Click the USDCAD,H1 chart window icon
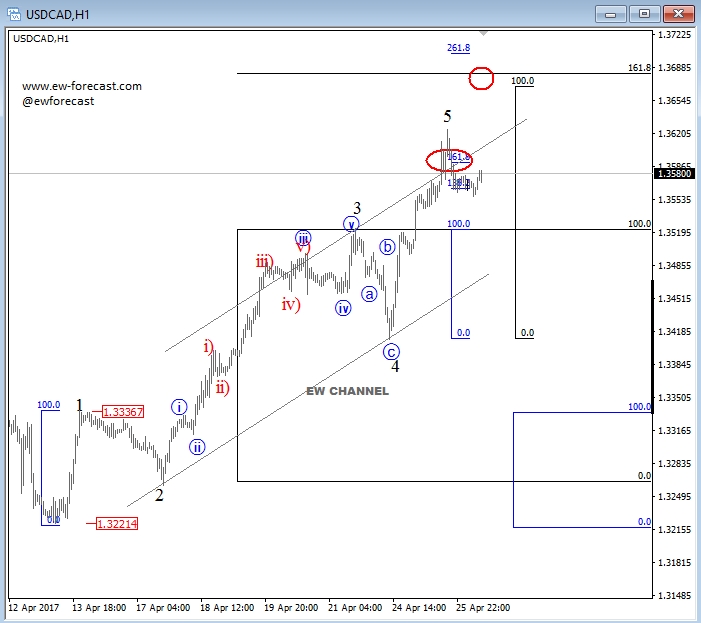 pyautogui.click(x=14, y=14)
